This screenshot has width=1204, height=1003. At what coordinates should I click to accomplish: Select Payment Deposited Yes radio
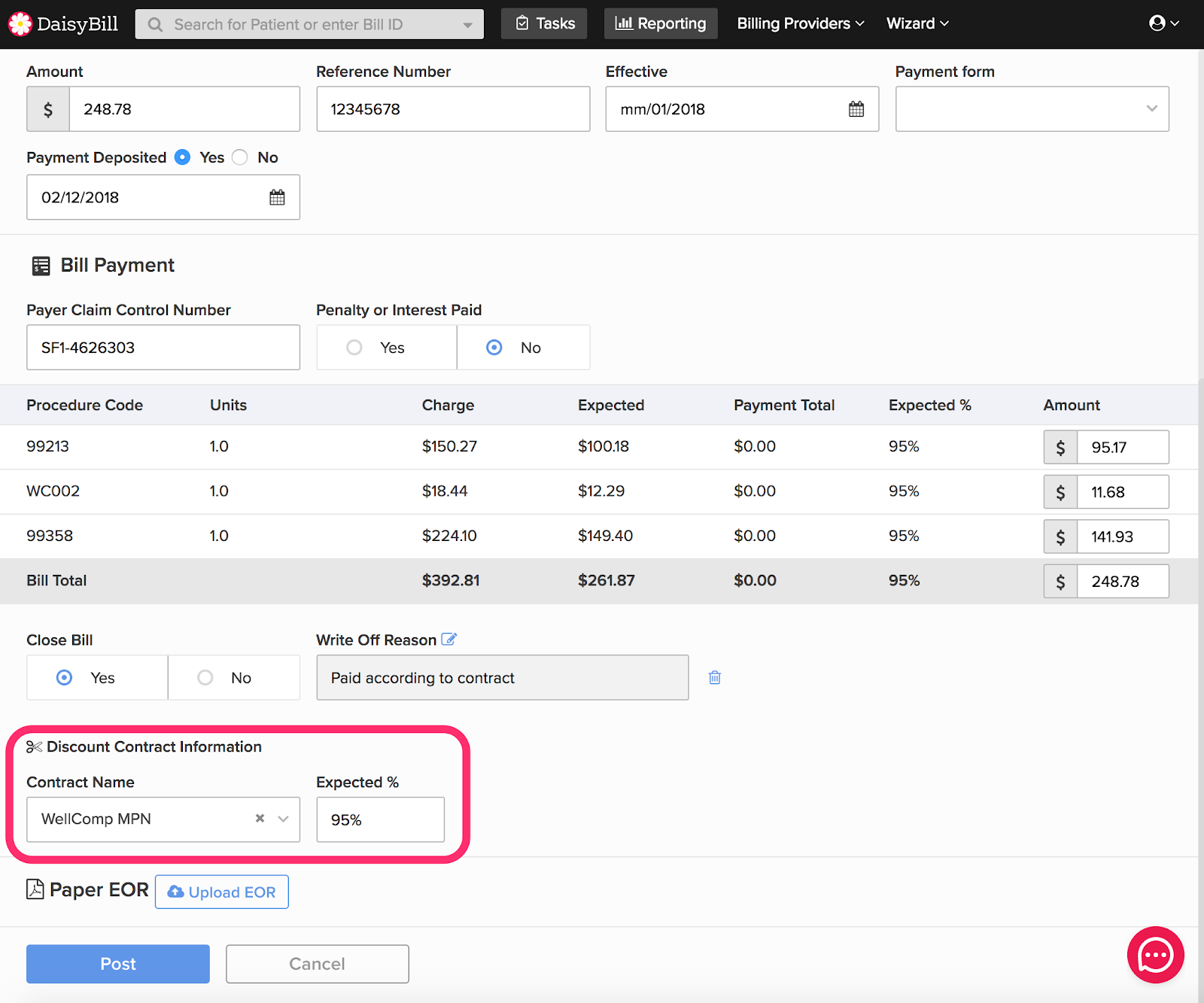coord(182,157)
